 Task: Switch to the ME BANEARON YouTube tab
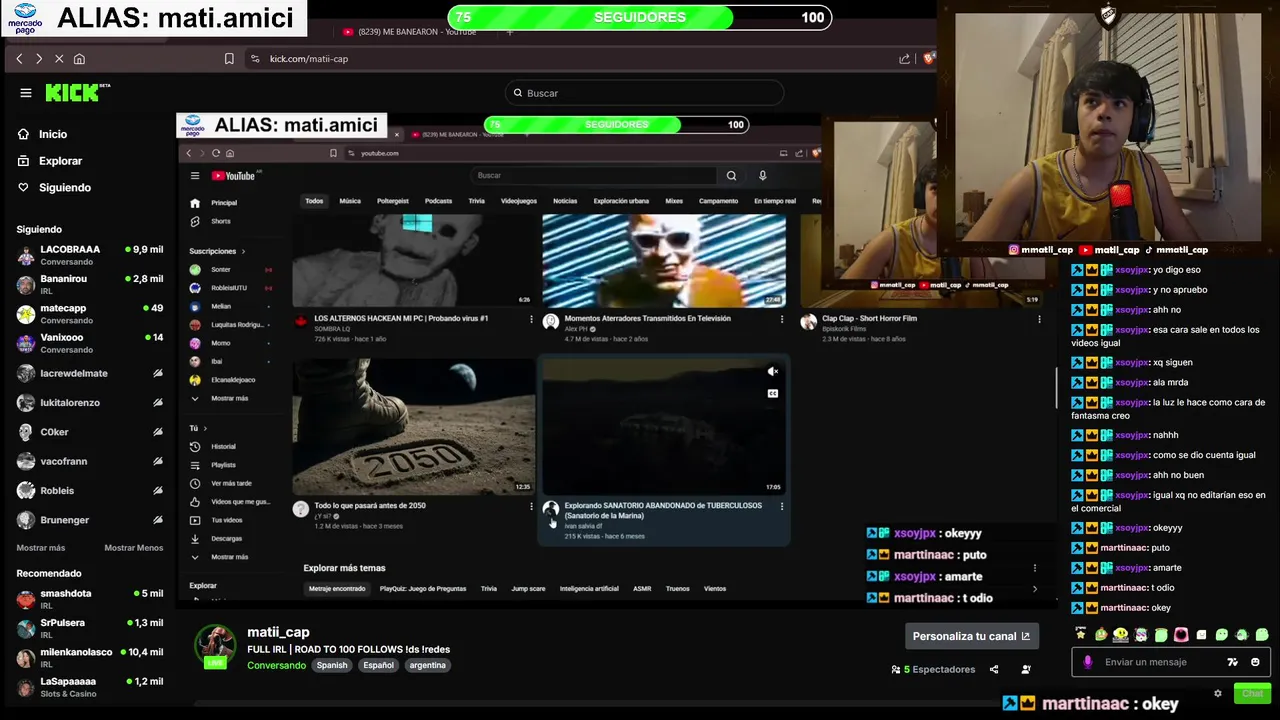pos(412,32)
